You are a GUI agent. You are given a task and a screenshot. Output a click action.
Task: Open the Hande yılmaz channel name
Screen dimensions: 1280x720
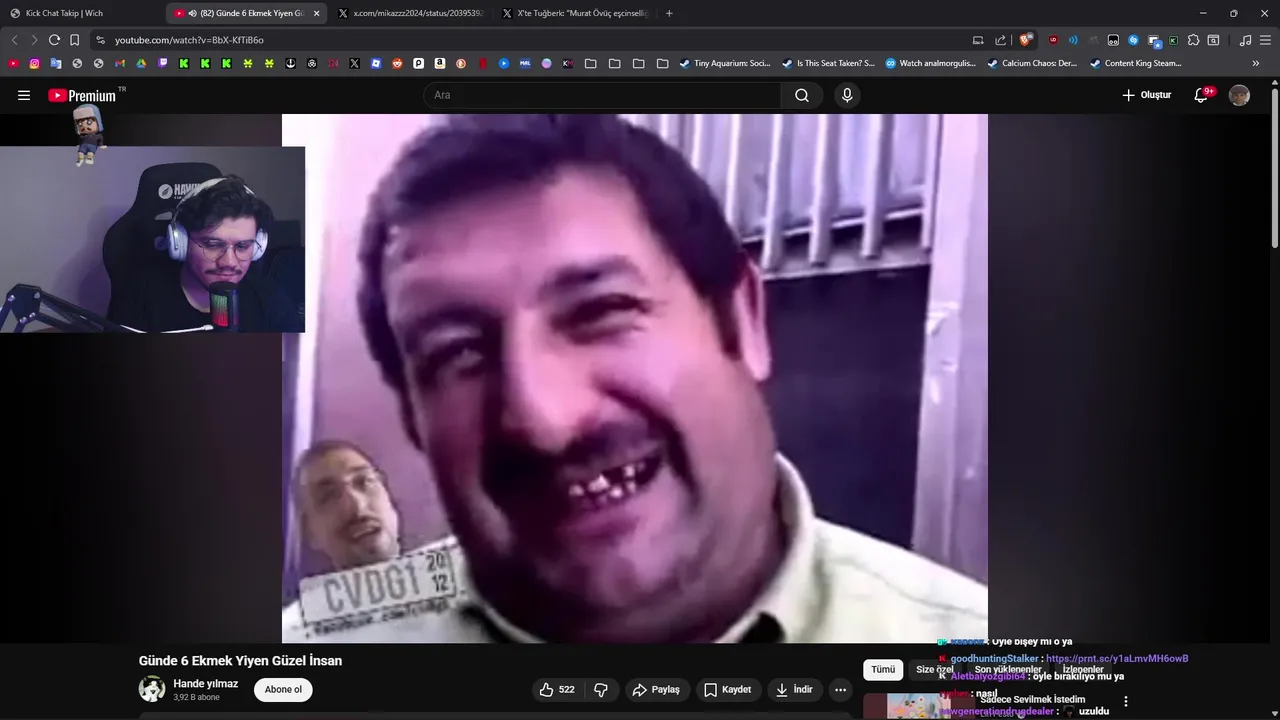(x=205, y=684)
